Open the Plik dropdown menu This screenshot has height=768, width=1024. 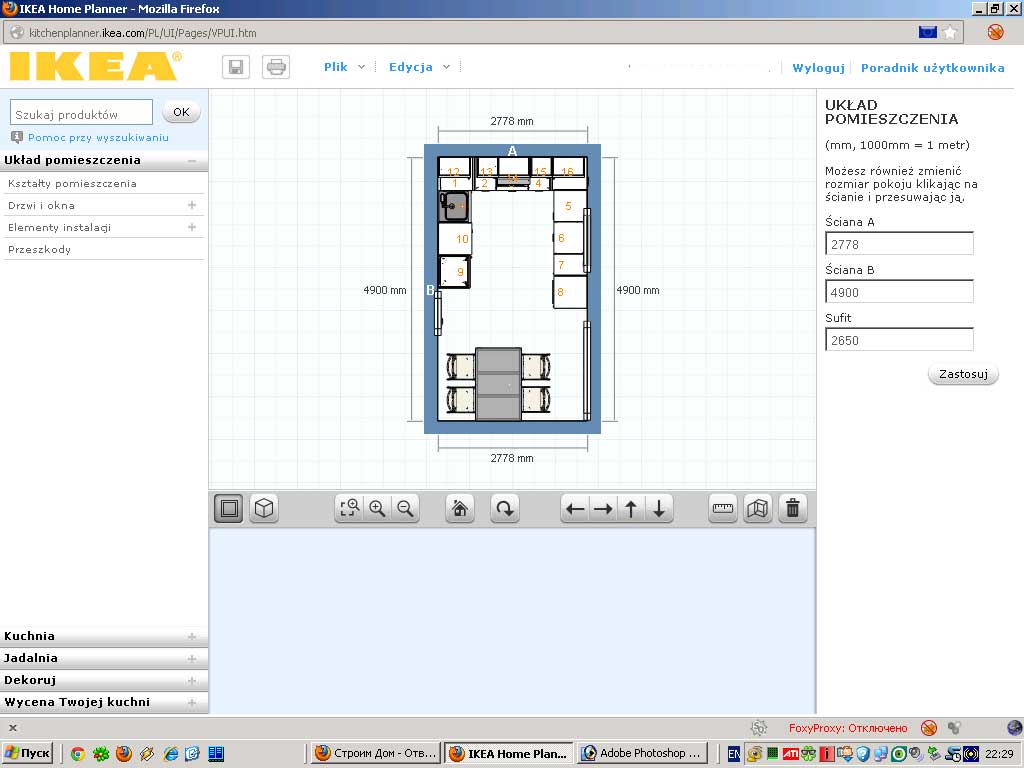point(344,67)
